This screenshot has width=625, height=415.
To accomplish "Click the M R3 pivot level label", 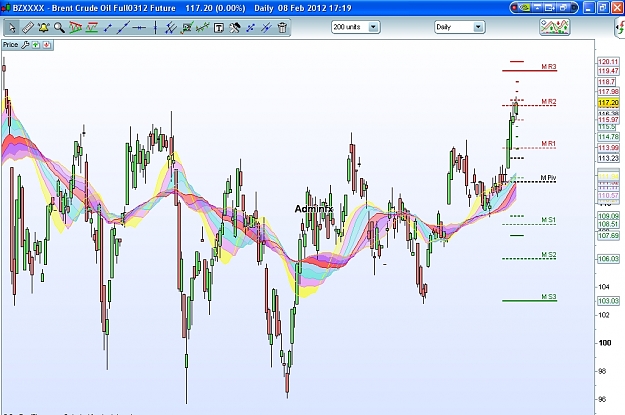I will (548, 67).
